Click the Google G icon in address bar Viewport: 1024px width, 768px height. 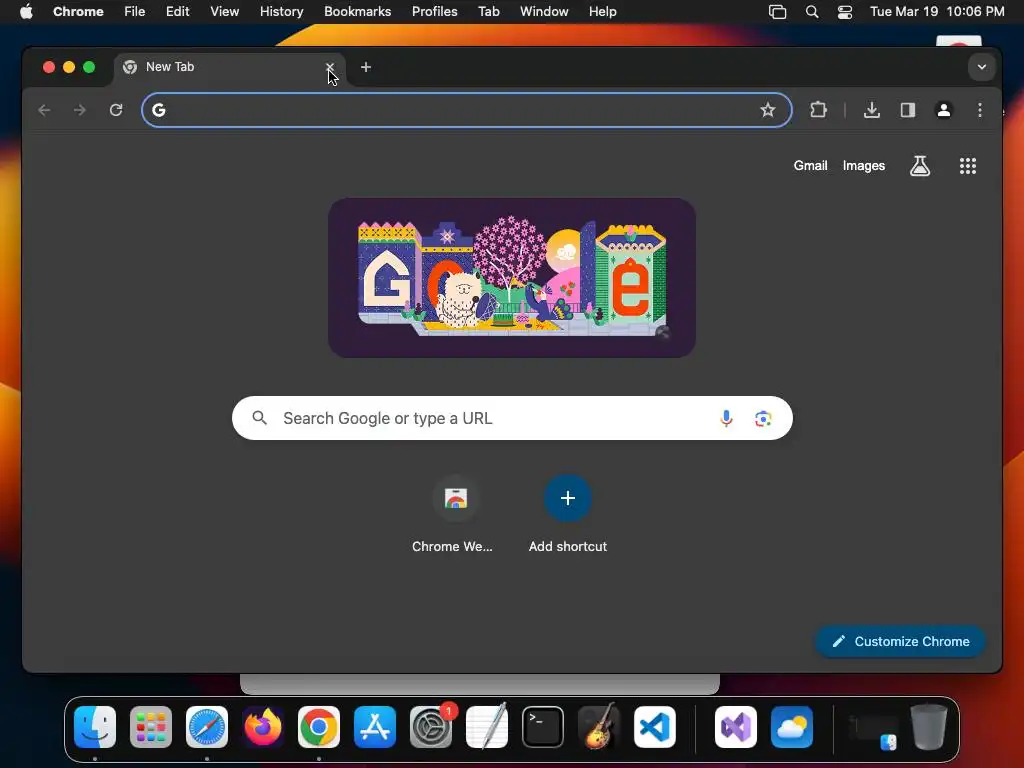click(x=159, y=110)
